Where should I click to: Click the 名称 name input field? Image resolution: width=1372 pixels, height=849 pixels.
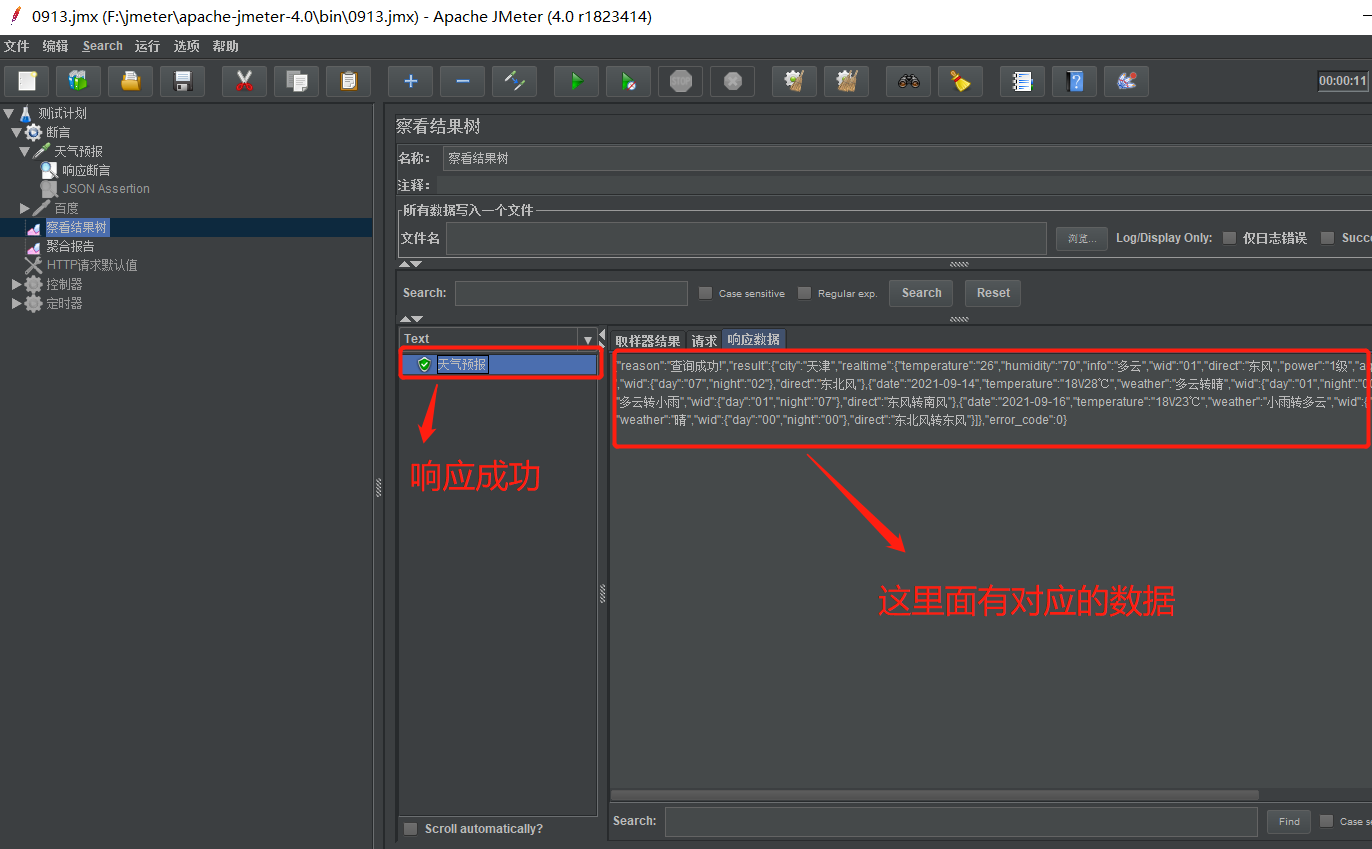(907, 158)
